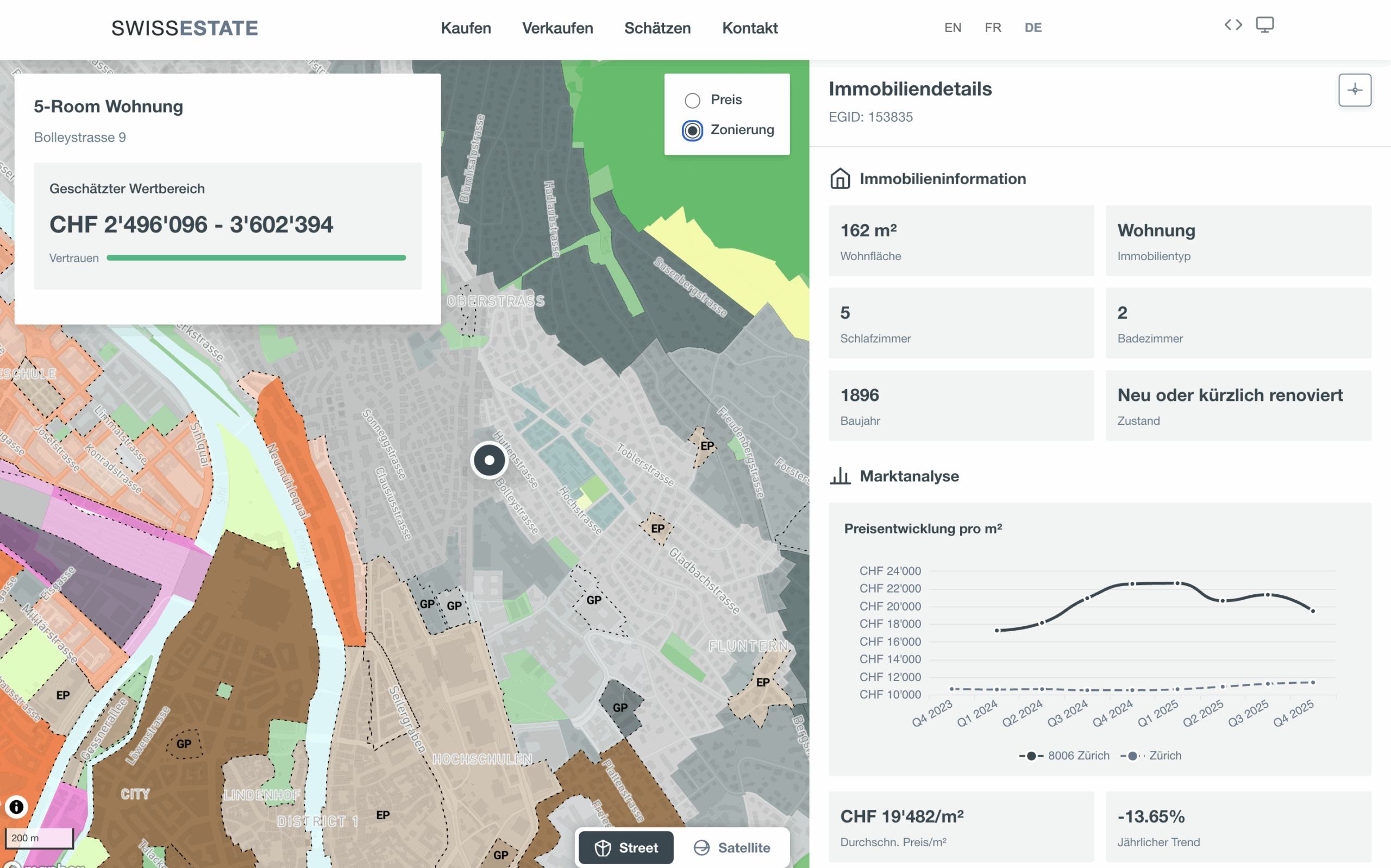Click the crosshair locate button in details panel
Screen dimensions: 1391x868
pyautogui.click(x=1354, y=90)
